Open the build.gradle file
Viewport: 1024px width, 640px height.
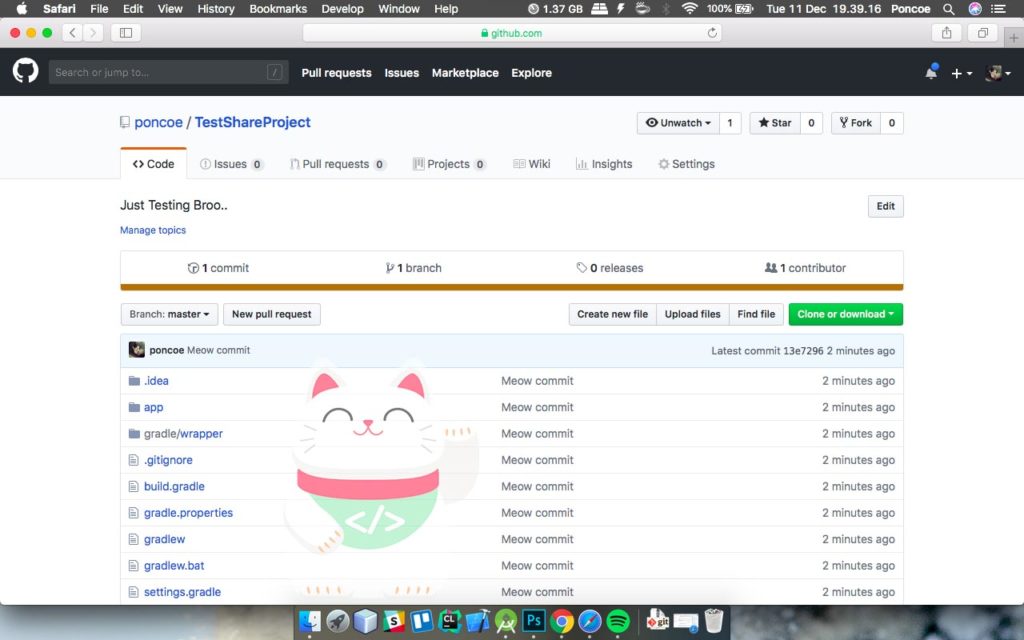point(174,487)
